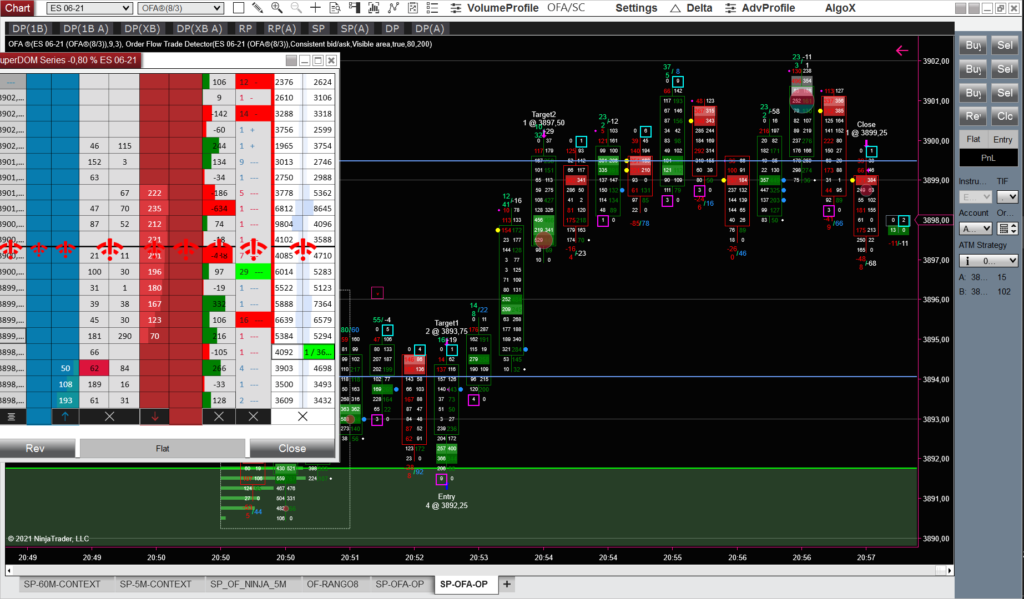Select the bar type square icon in toolbar
The height and width of the screenshot is (599, 1024).
coord(238,8)
